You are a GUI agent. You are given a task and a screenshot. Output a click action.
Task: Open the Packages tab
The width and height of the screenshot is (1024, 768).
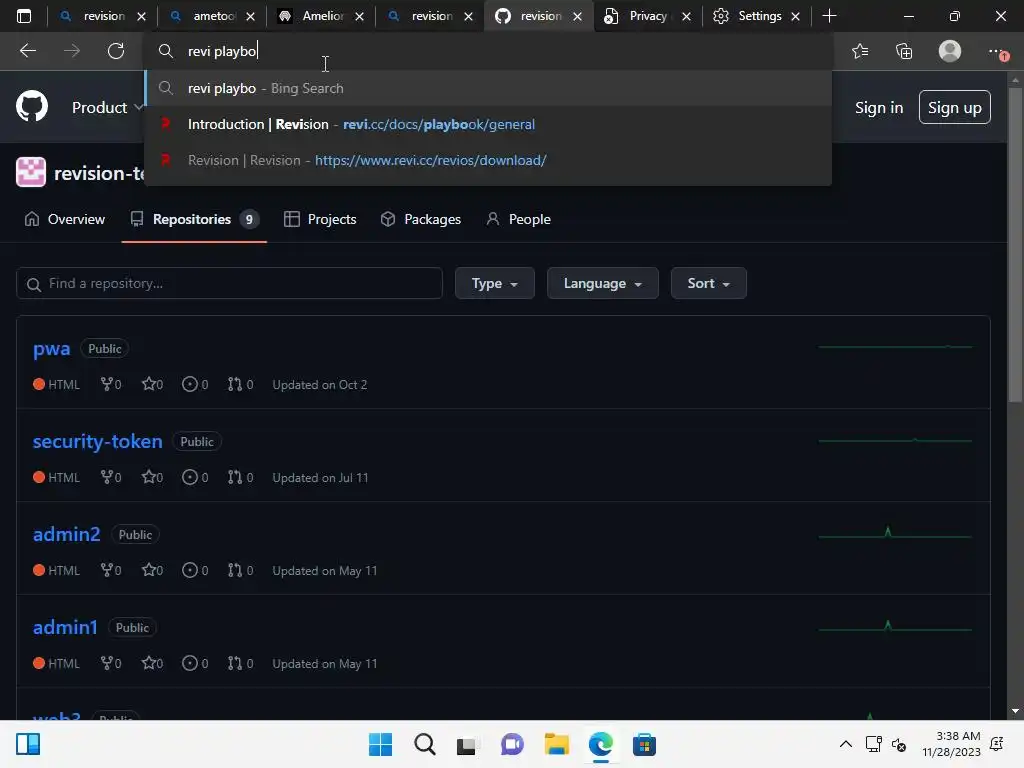click(421, 219)
